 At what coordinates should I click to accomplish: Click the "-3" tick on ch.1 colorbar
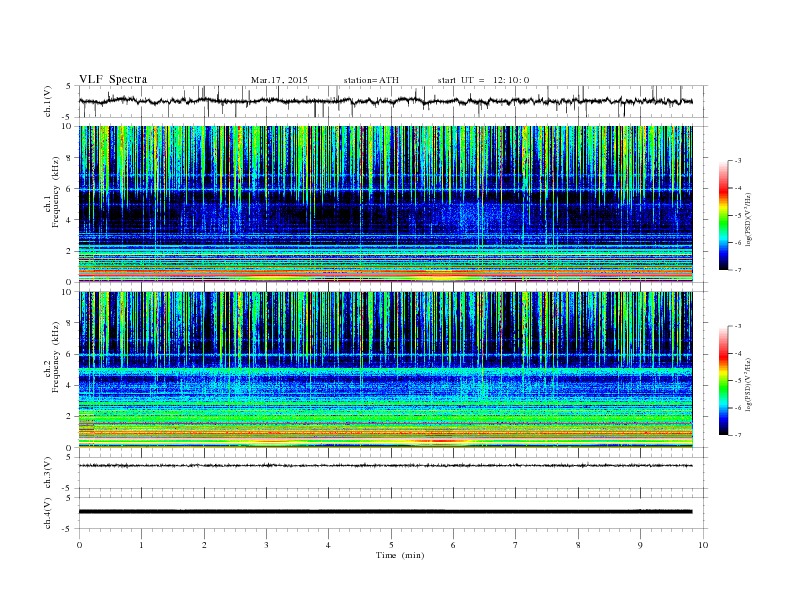(738, 161)
